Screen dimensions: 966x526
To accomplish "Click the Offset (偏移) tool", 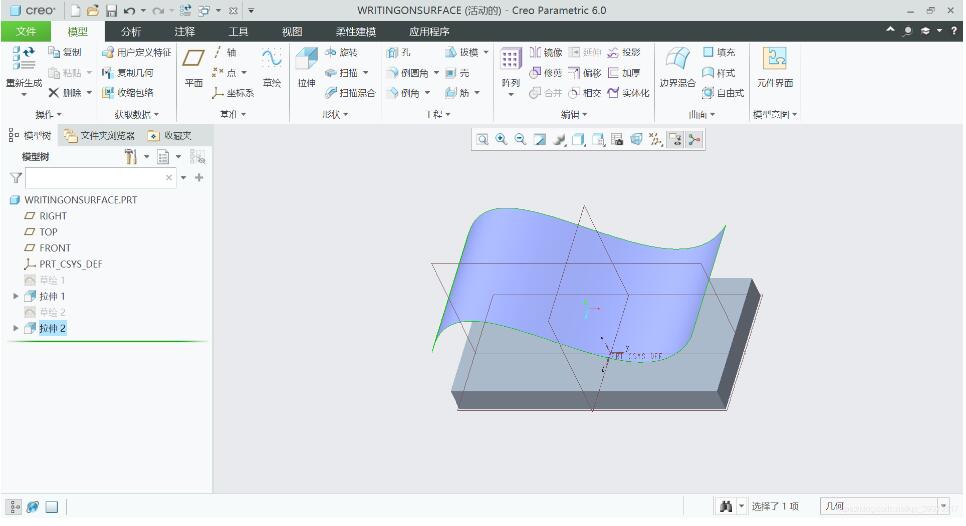I will point(585,73).
